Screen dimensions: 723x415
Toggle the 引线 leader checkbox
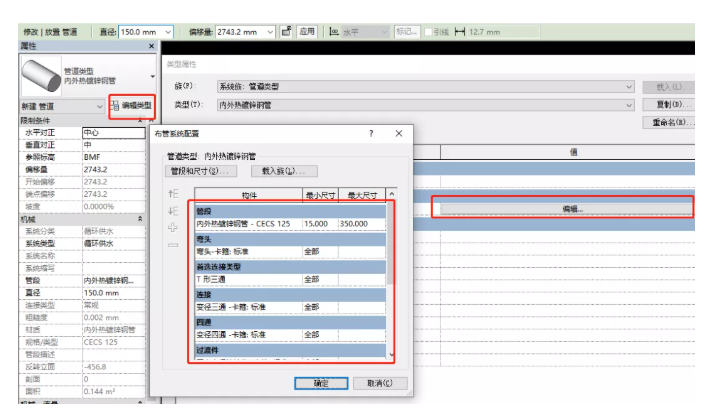428,32
